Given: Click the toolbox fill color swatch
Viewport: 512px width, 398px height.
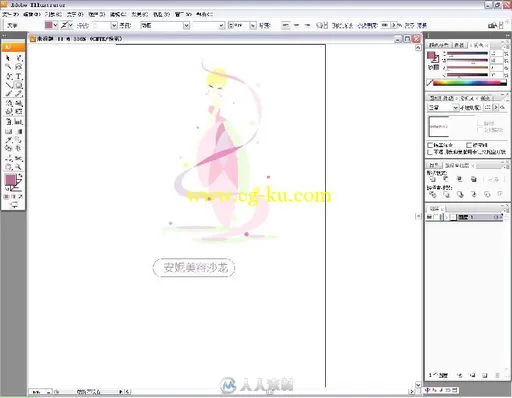Looking at the screenshot, I should point(10,180).
